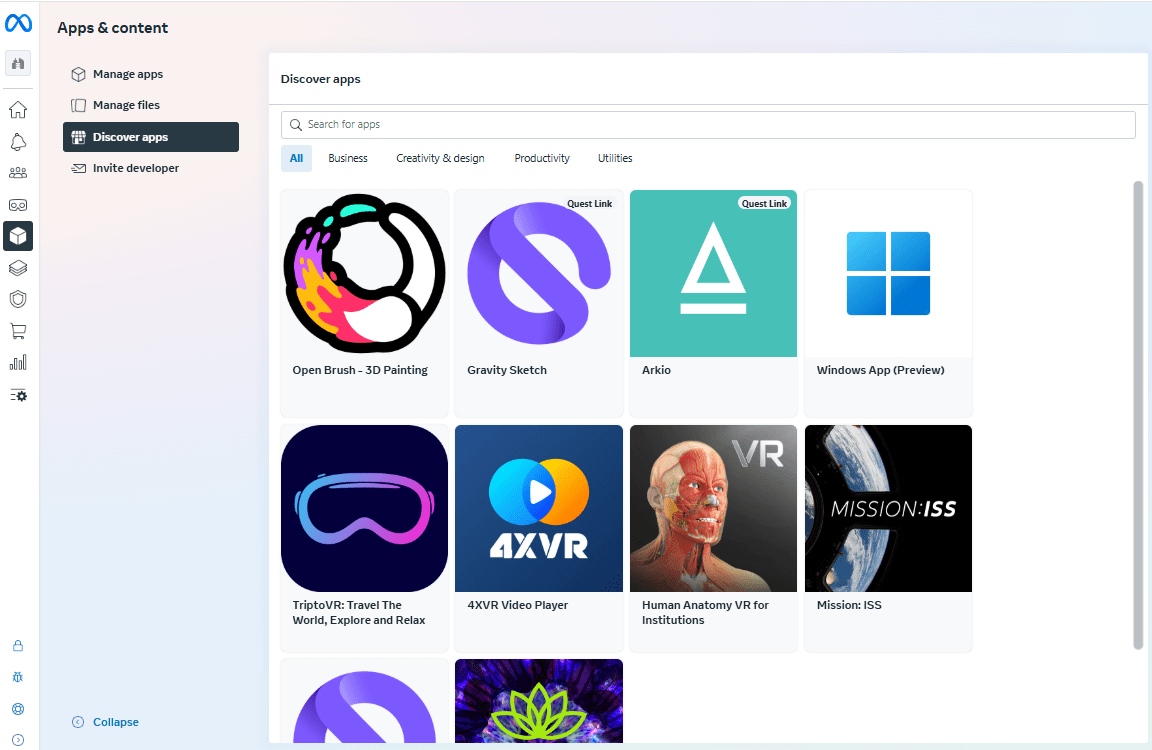Open the list settings gear icon
This screenshot has height=750, width=1152.
point(18,395)
